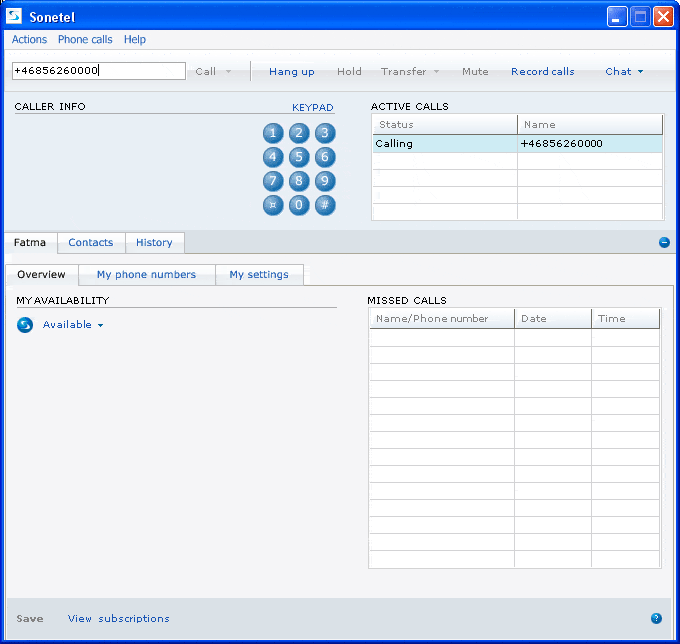Click the phone number input field
Image resolution: width=680 pixels, height=644 pixels.
(x=99, y=71)
